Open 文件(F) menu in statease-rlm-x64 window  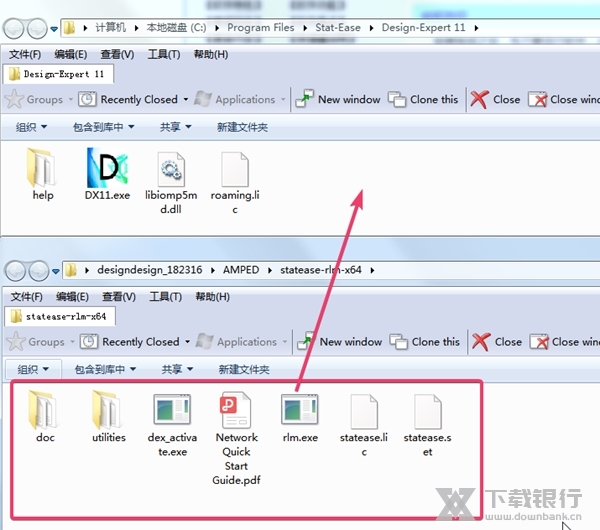[x=26, y=297]
